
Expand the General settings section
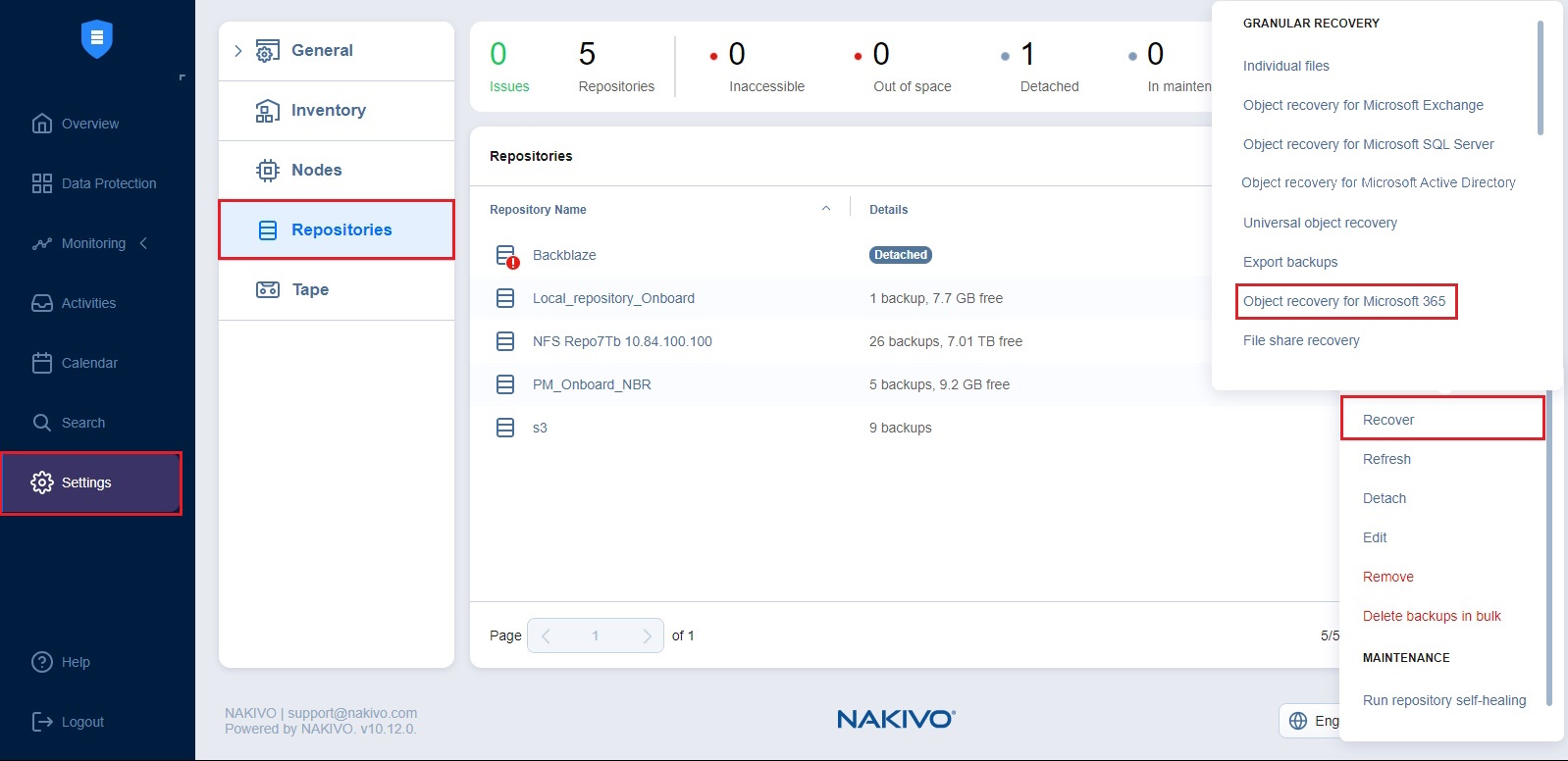pos(238,51)
